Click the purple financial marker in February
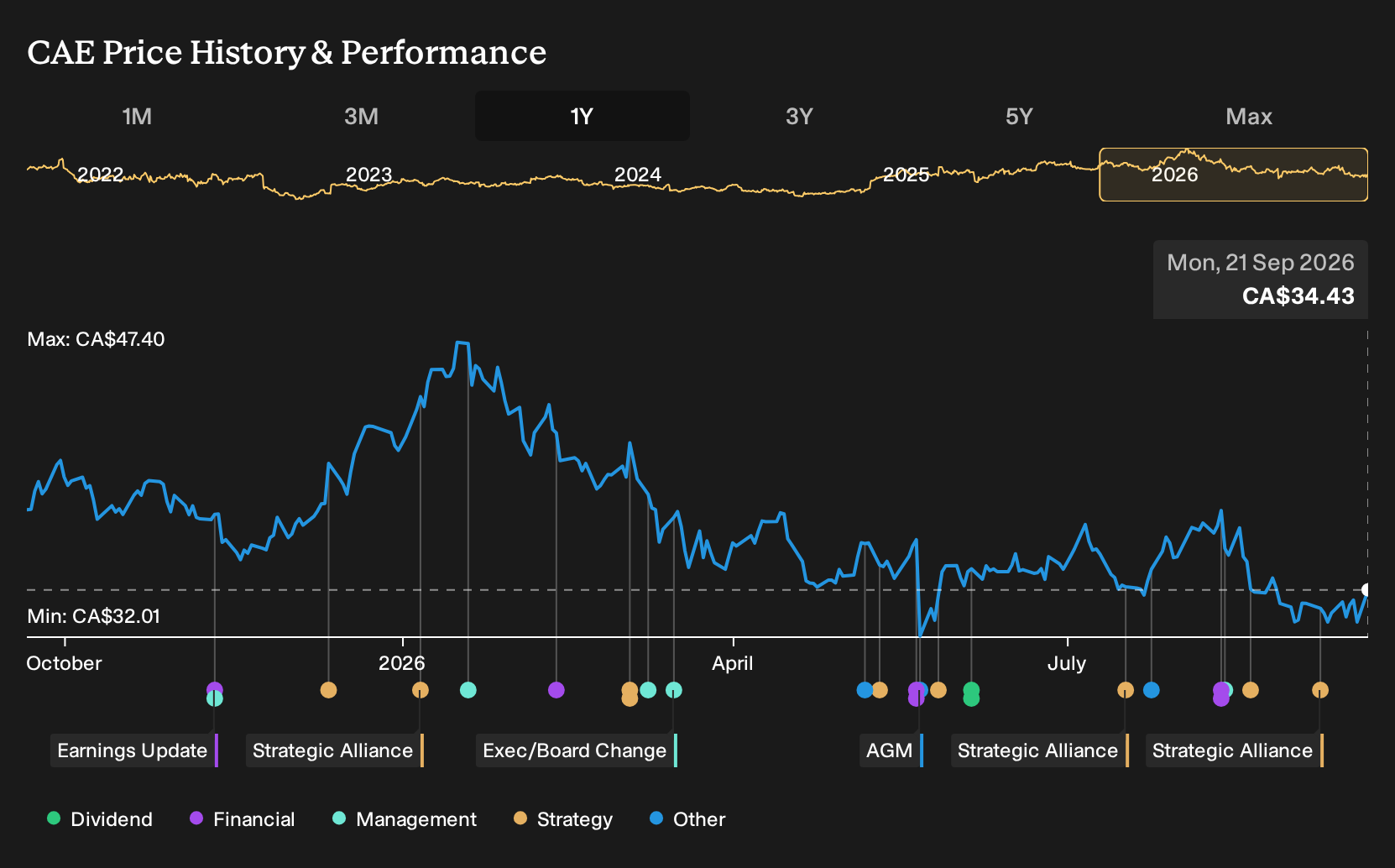1395x868 pixels. [556, 690]
